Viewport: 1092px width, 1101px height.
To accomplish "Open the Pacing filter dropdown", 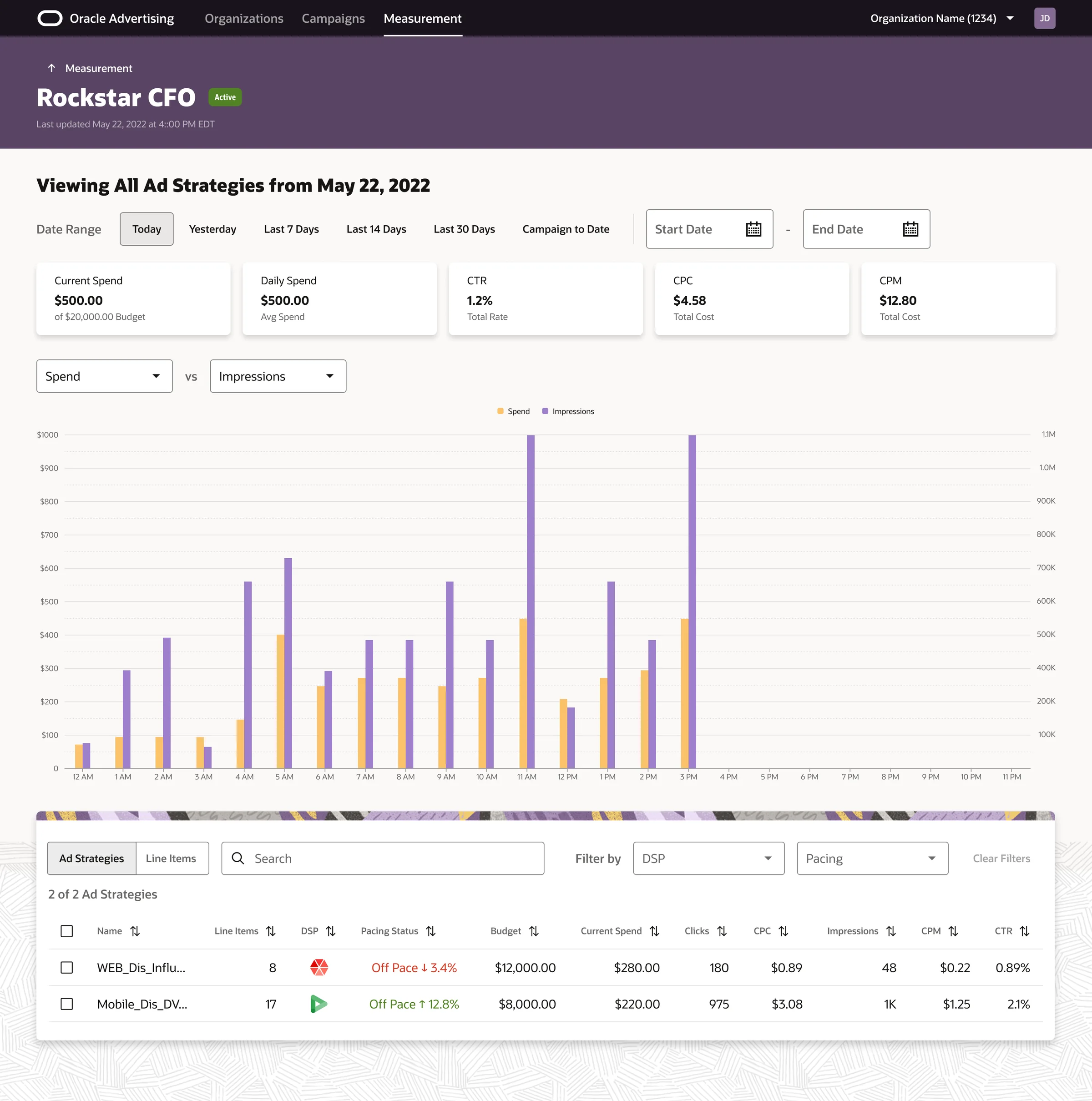I will tap(872, 858).
